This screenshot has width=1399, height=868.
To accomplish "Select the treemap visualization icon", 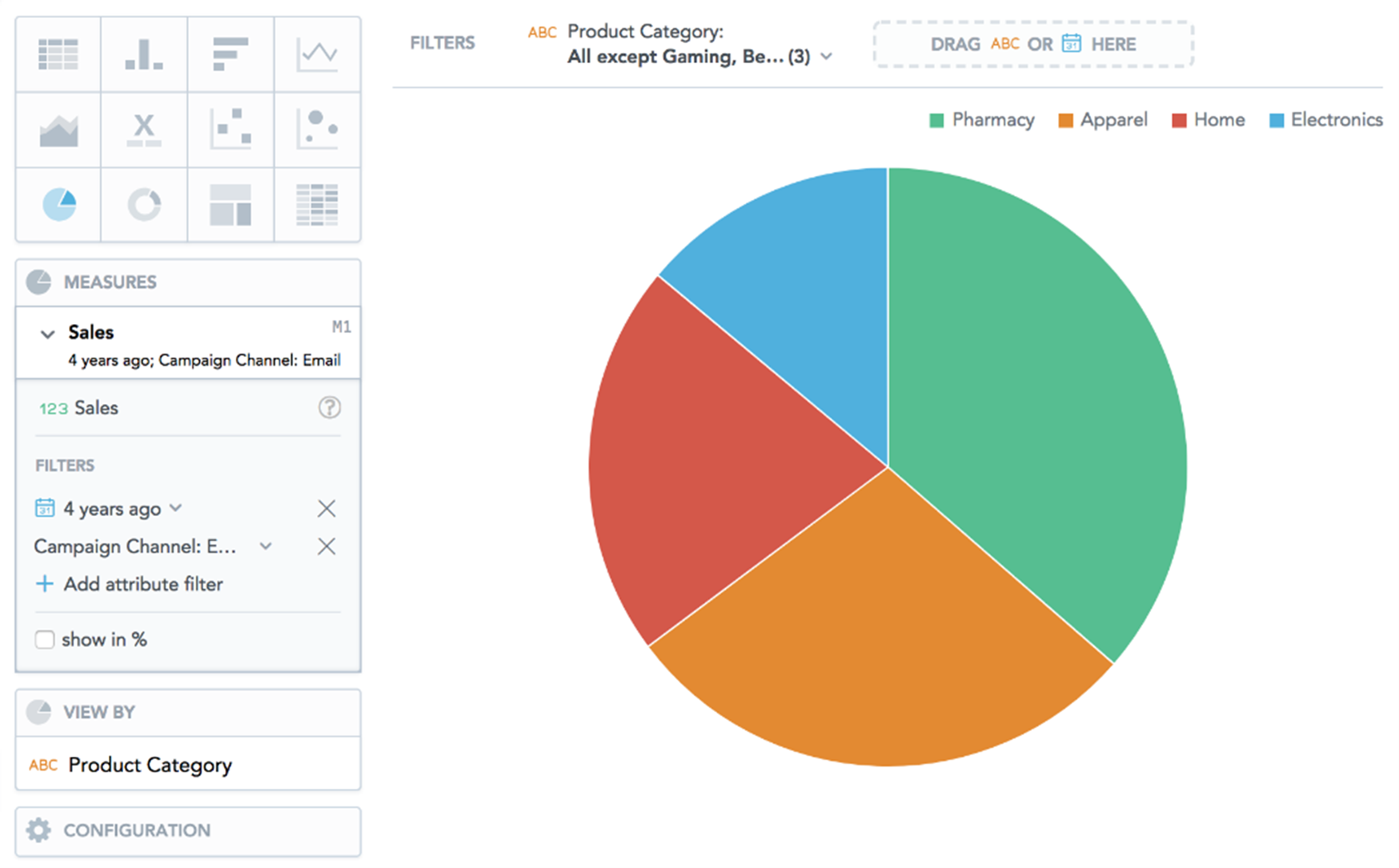I will (230, 205).
